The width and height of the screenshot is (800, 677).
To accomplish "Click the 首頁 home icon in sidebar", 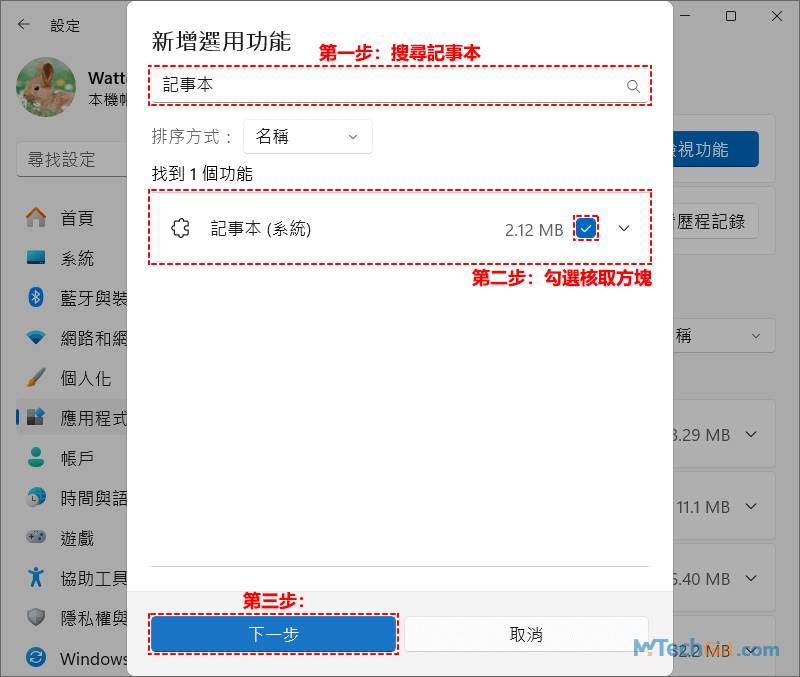I will 36,218.
